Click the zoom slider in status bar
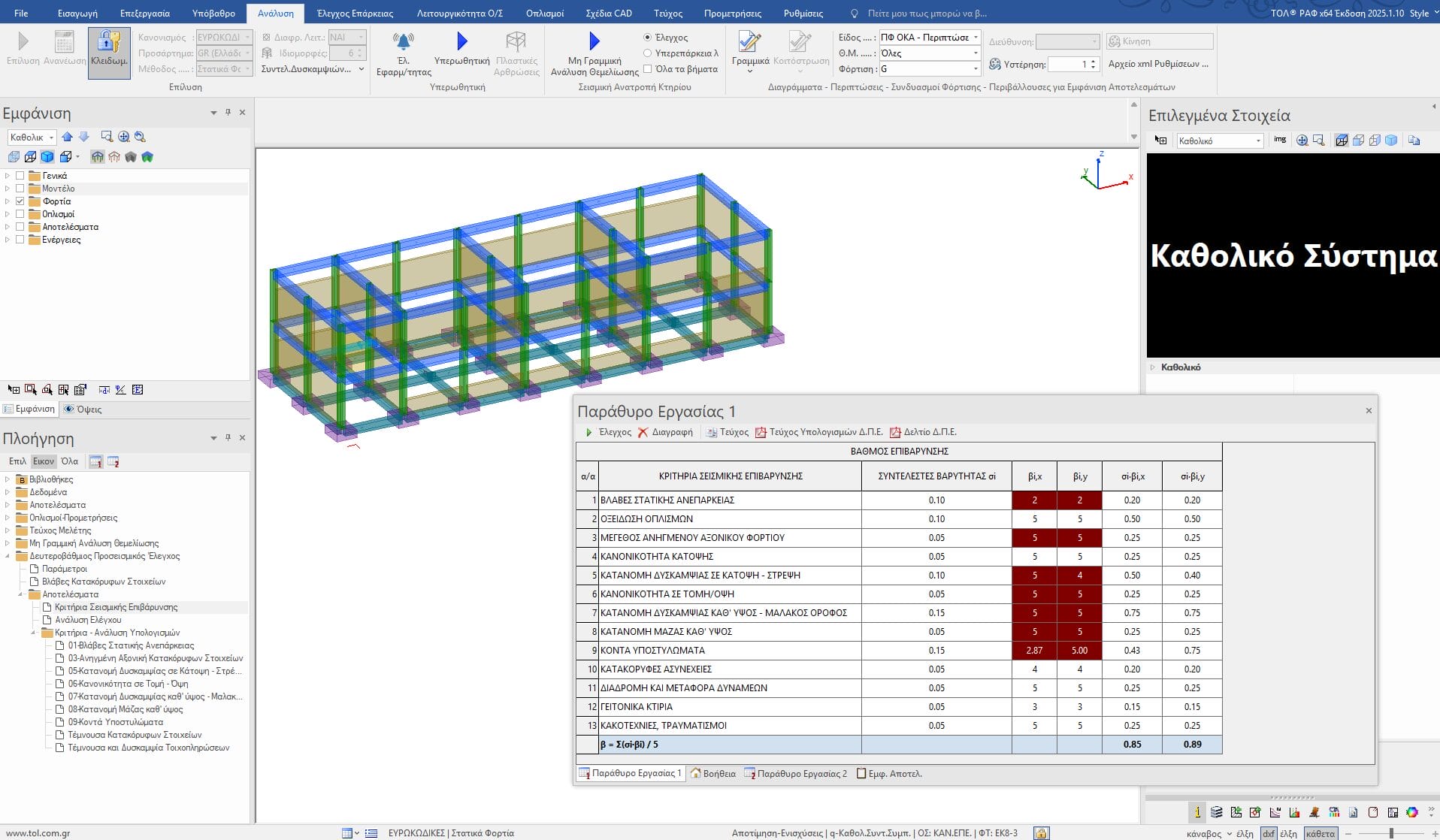 pyautogui.click(x=1391, y=833)
